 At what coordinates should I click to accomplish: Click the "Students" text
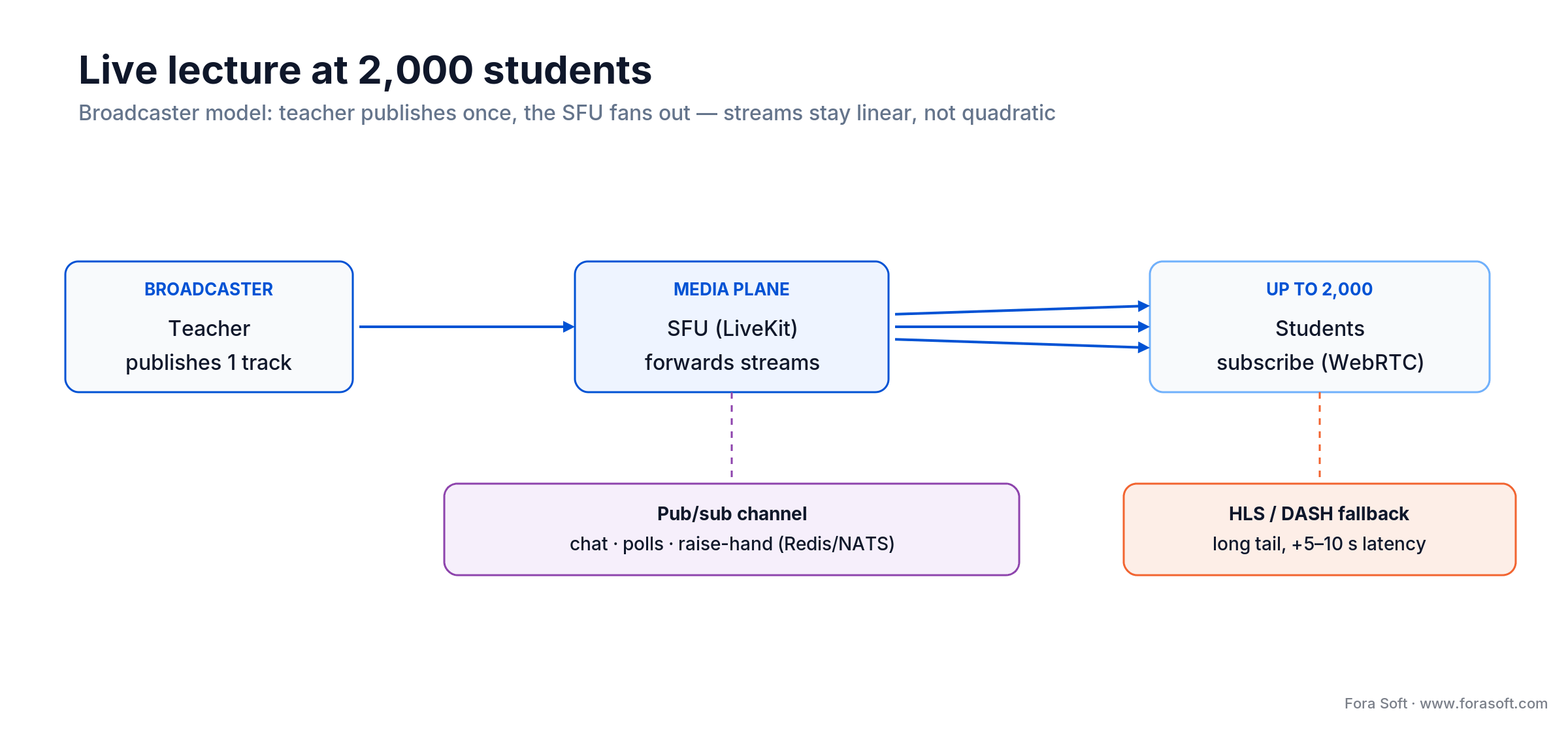(1320, 328)
